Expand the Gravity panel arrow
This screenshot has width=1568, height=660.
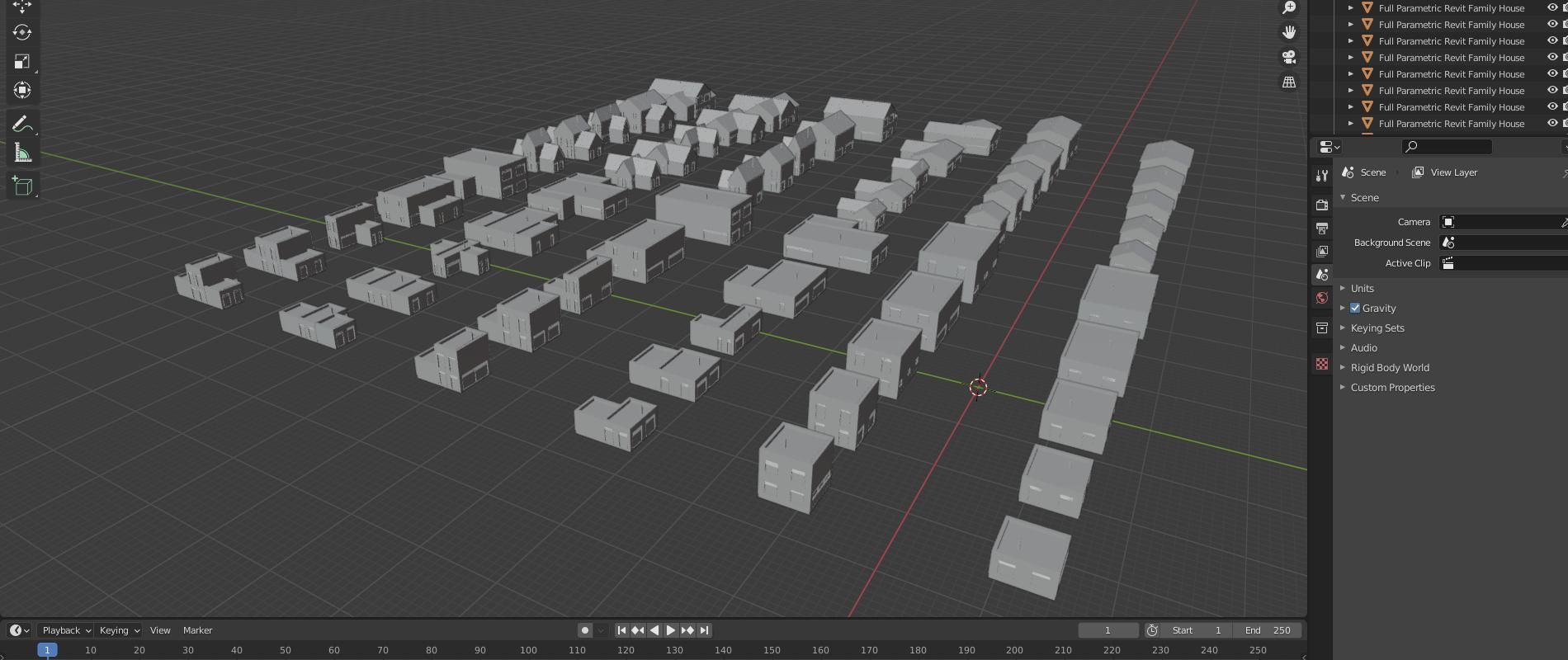[x=1343, y=308]
